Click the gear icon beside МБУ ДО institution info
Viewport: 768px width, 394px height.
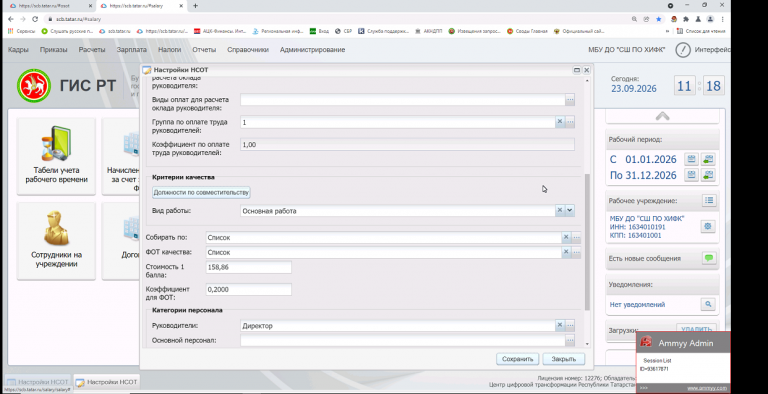pyautogui.click(x=708, y=226)
